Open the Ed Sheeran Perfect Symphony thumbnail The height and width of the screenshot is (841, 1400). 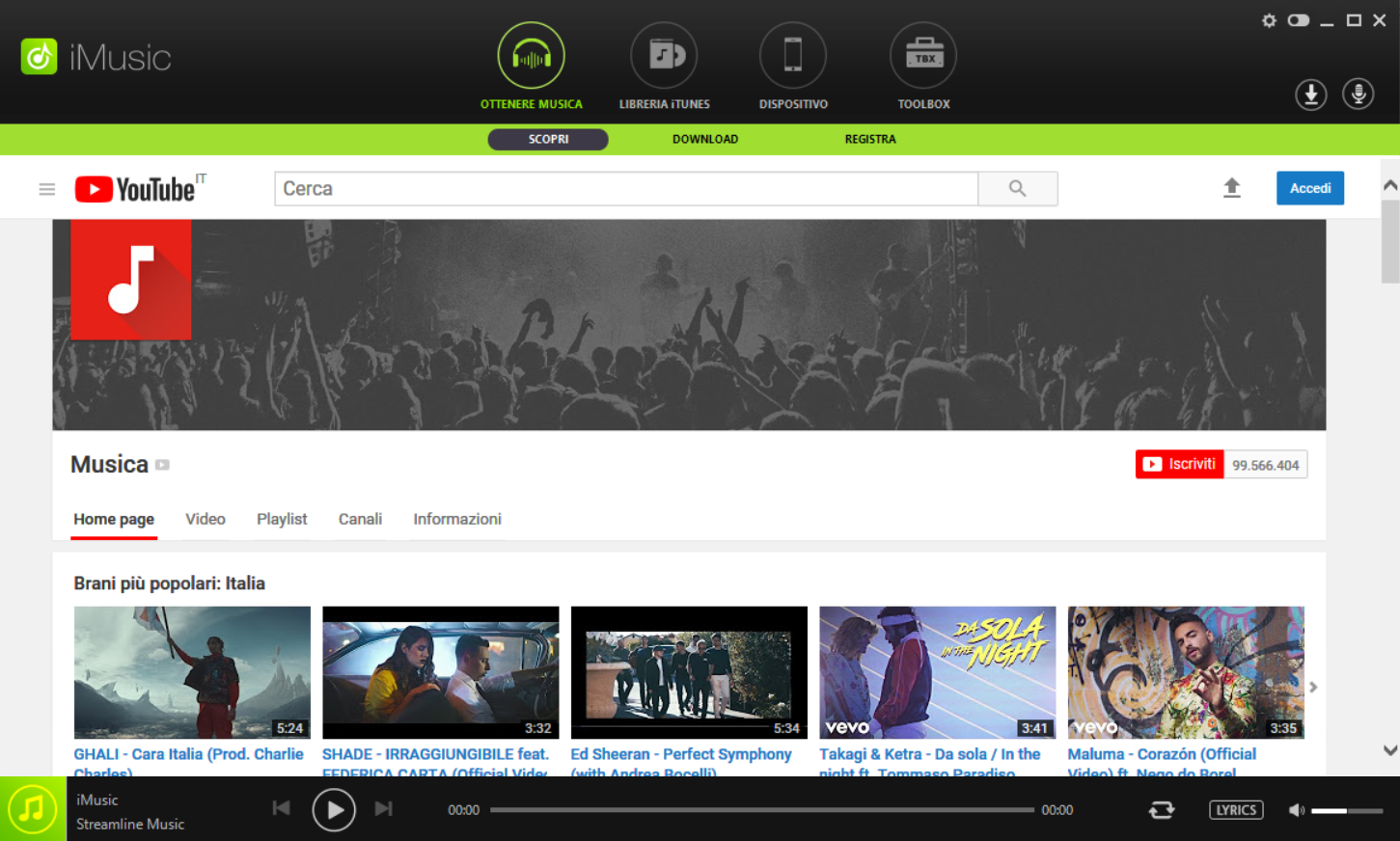pyautogui.click(x=689, y=672)
